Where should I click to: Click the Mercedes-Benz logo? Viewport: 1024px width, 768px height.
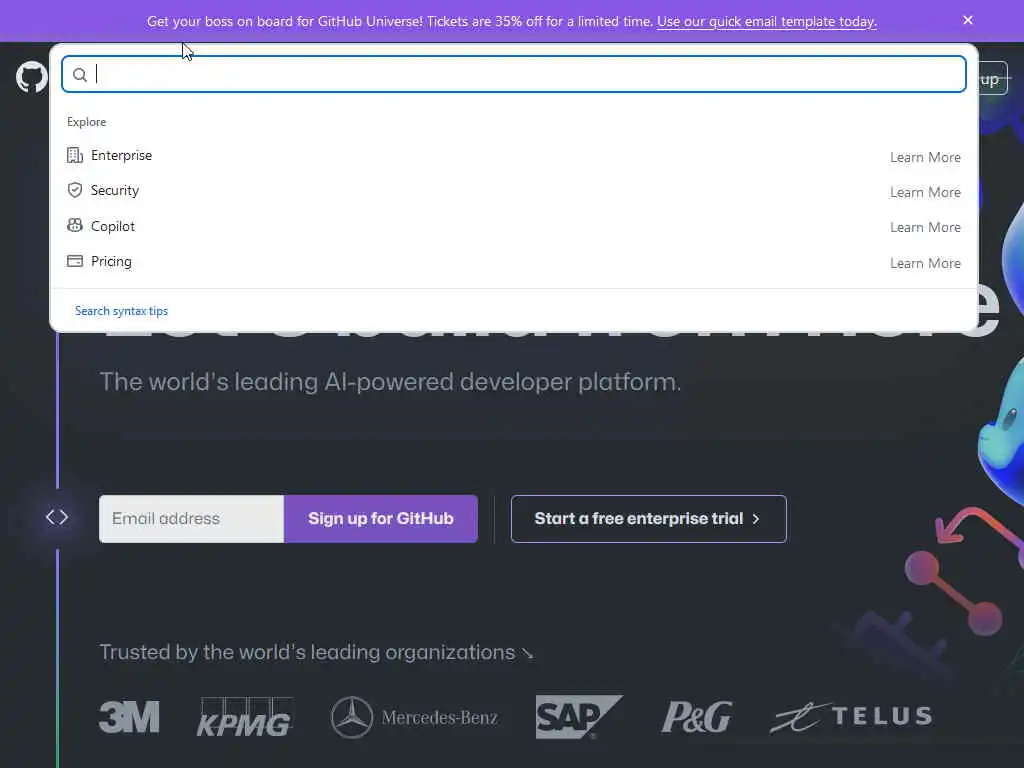(x=414, y=717)
